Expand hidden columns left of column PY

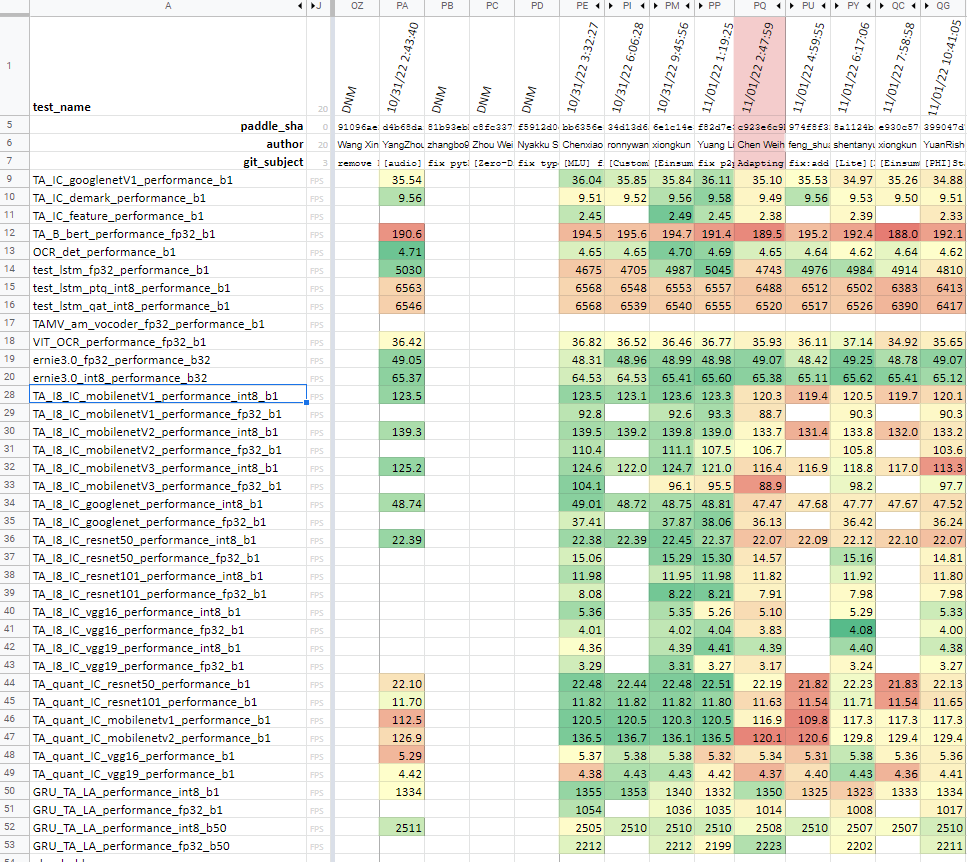point(837,6)
